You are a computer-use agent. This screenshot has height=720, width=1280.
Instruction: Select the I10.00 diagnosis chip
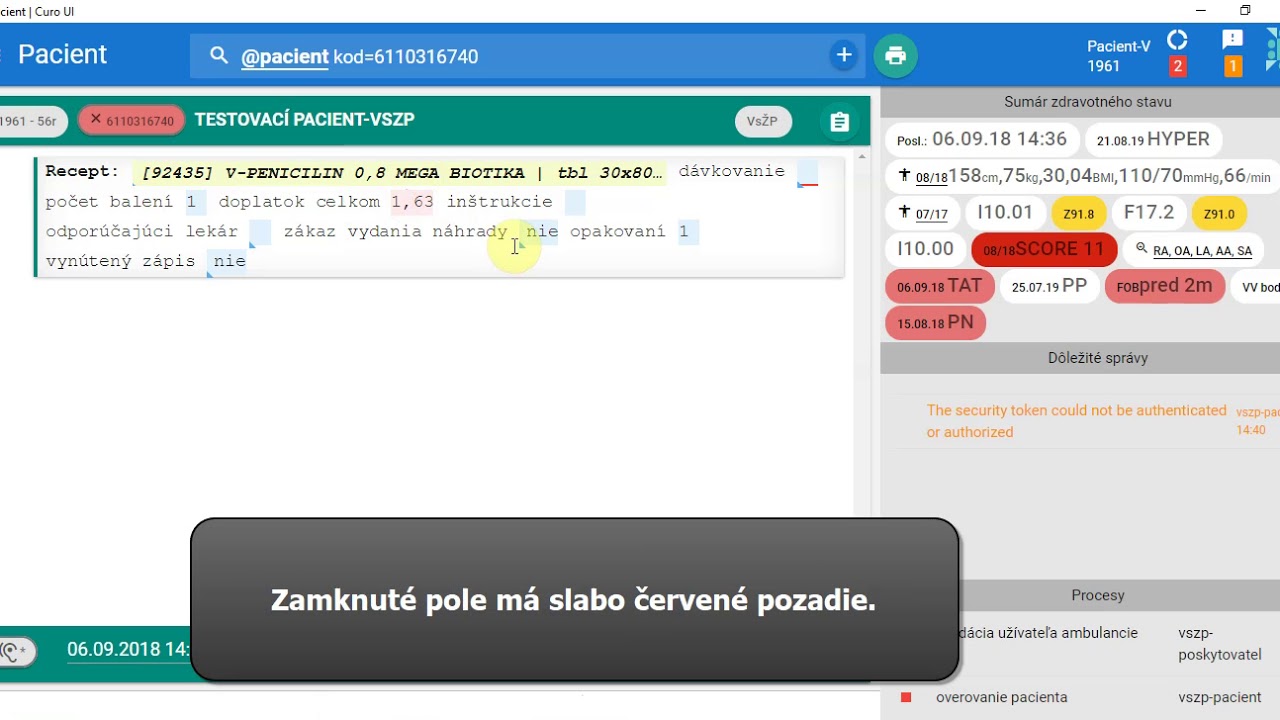pyautogui.click(x=925, y=249)
